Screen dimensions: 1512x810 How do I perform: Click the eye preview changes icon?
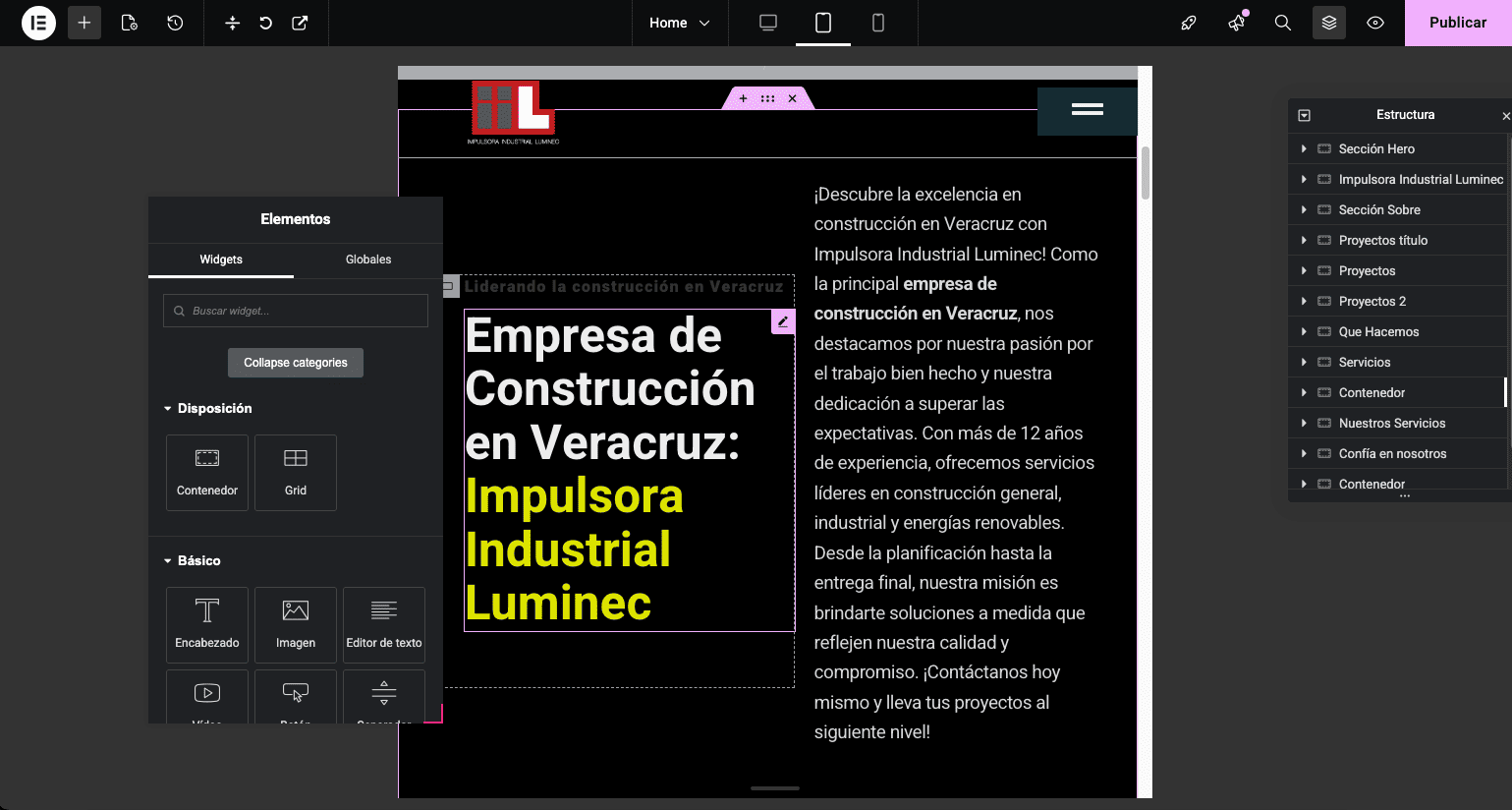pyautogui.click(x=1375, y=23)
